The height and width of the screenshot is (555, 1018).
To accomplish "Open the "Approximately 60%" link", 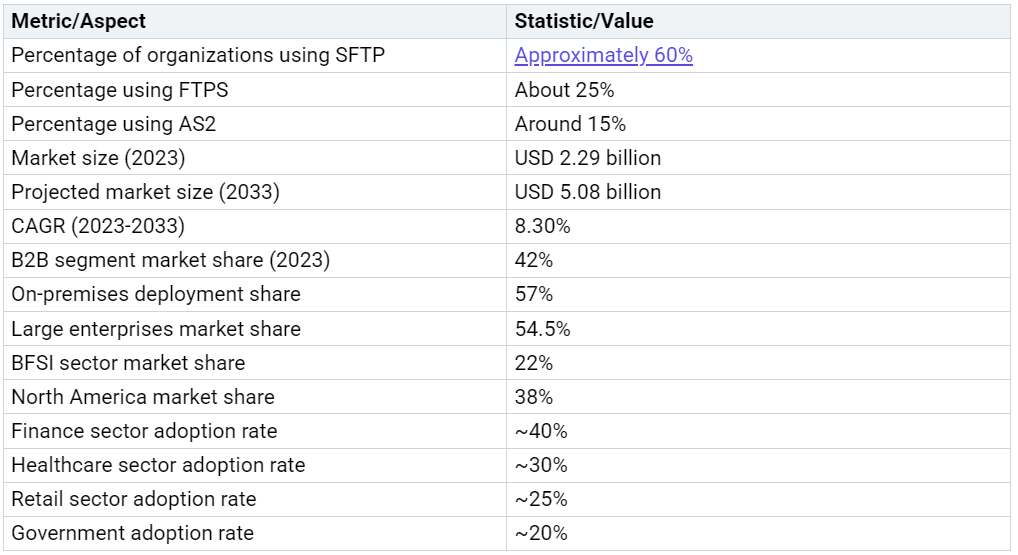I will [x=603, y=56].
